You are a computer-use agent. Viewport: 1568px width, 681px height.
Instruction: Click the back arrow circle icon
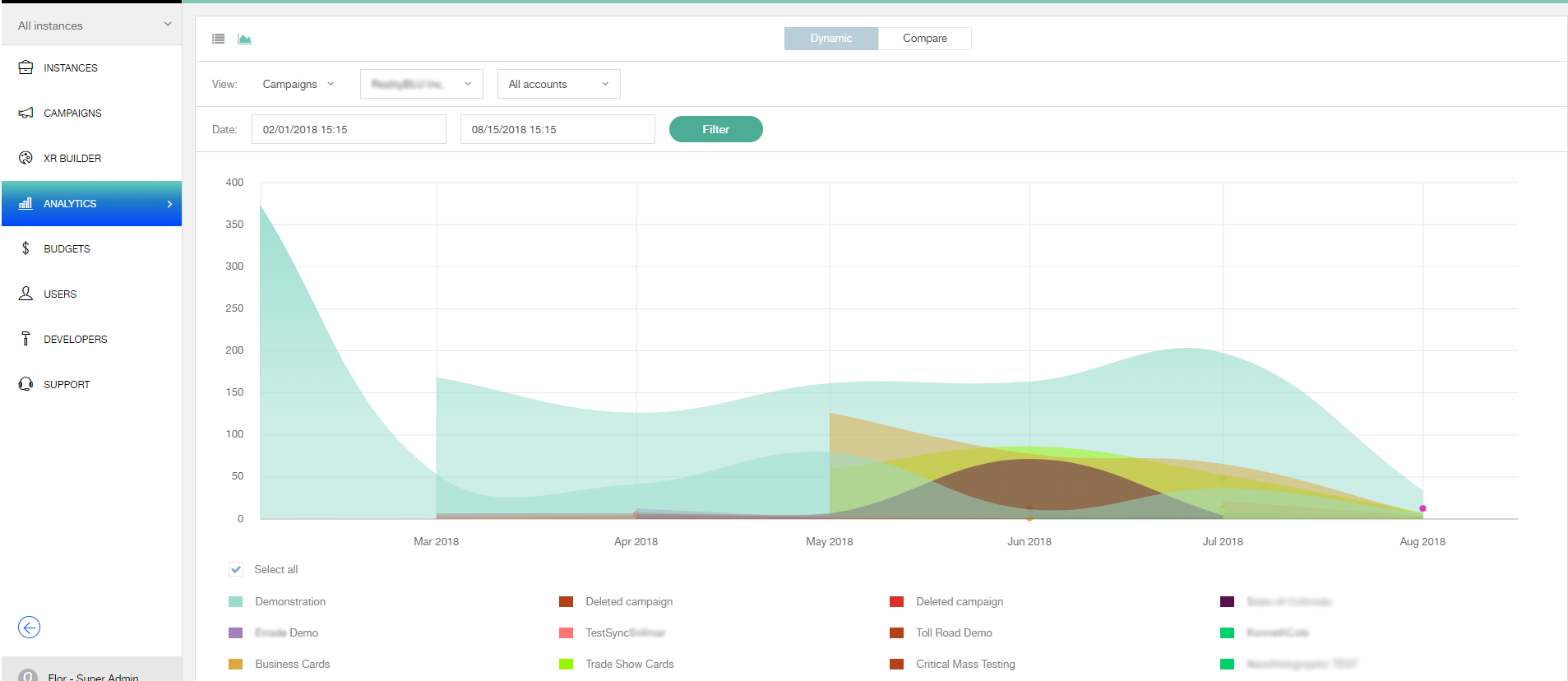pos(29,628)
